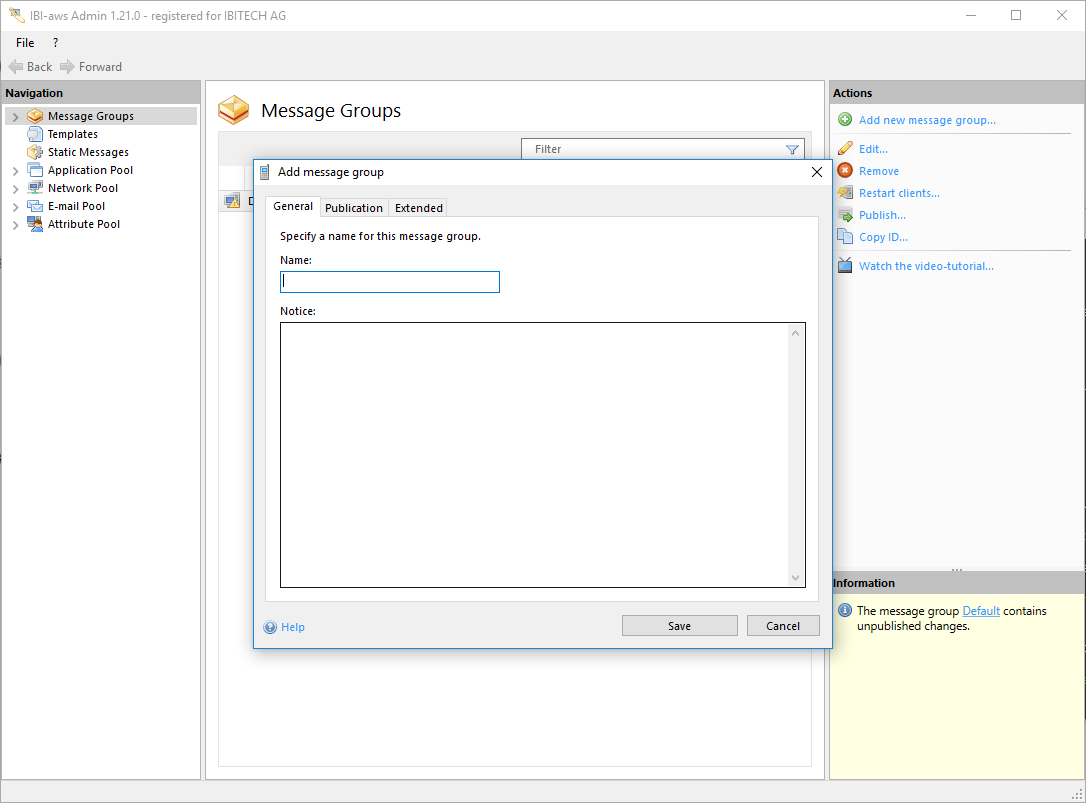Select Static Messages in navigation tree
Viewport: 1086px width, 803px height.
click(x=88, y=152)
